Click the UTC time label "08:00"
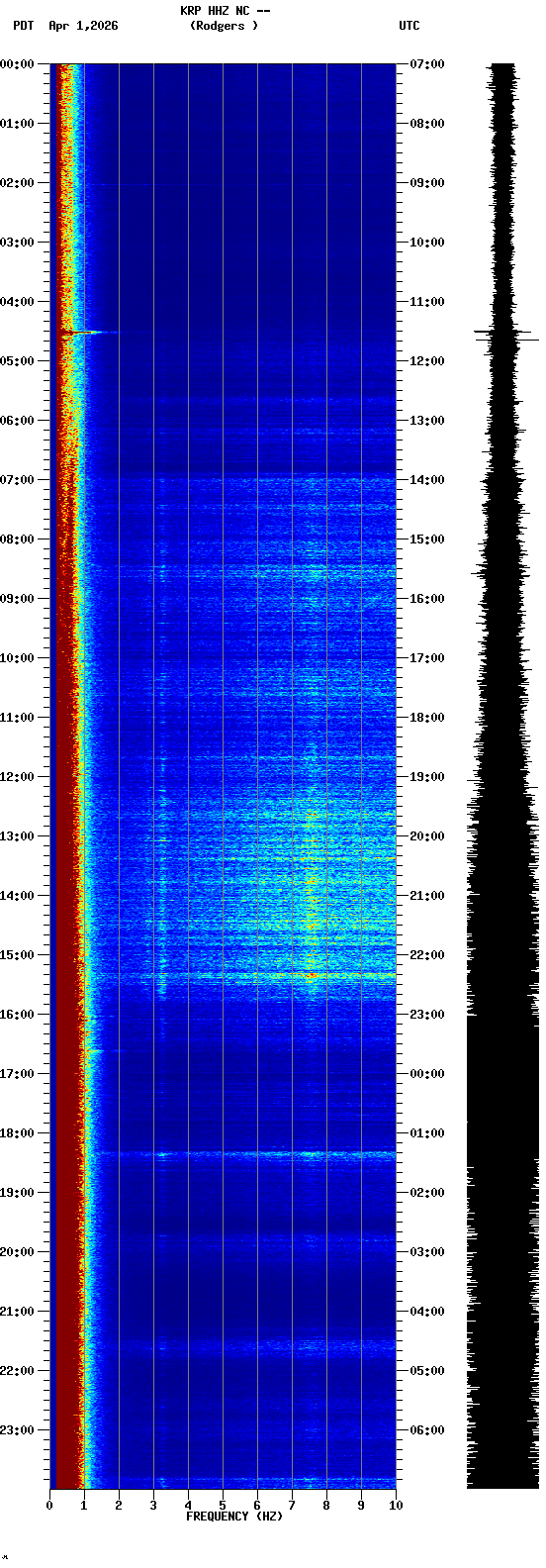This screenshot has height=1568, width=546. click(x=427, y=124)
